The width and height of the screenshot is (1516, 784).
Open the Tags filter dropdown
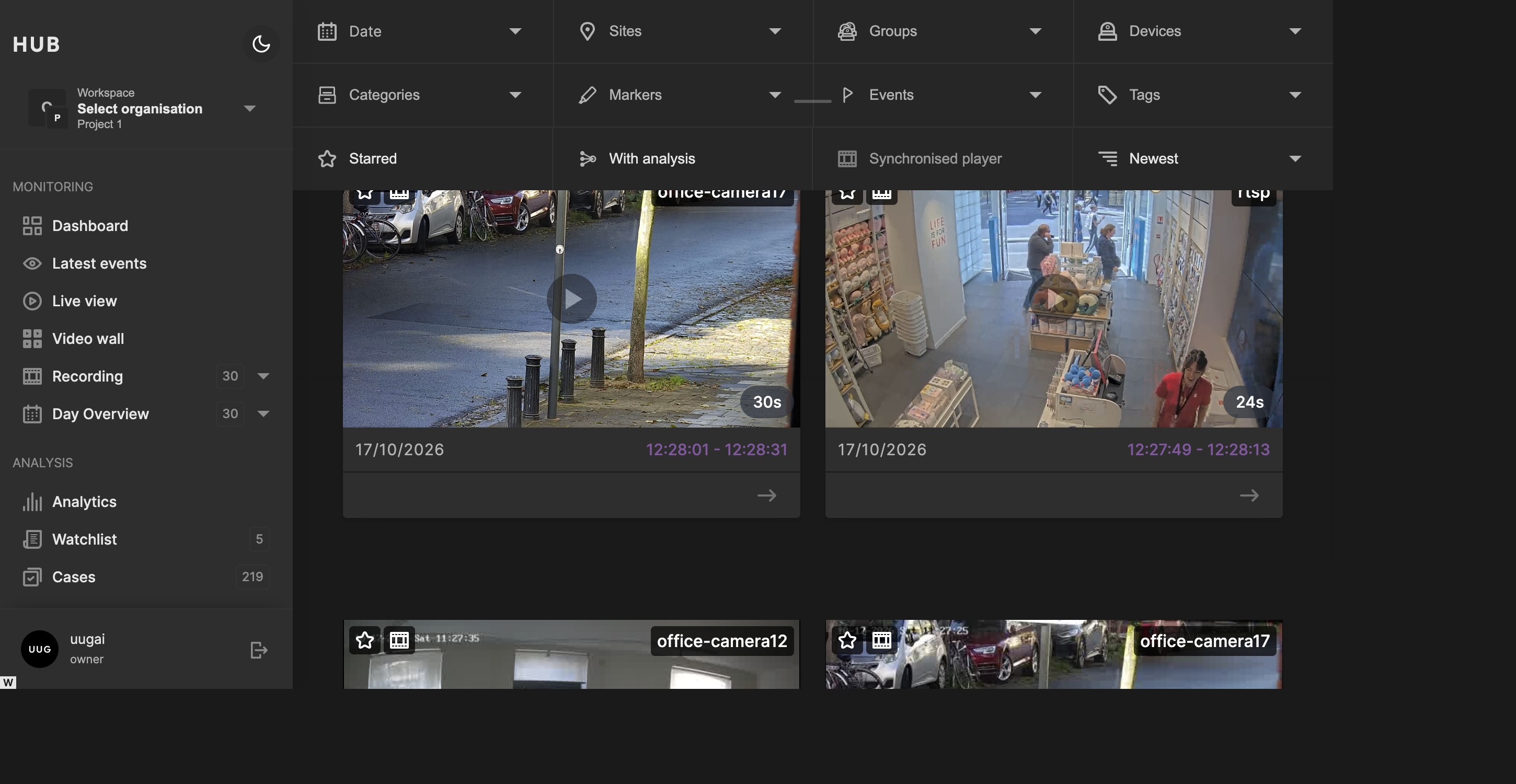1203,95
